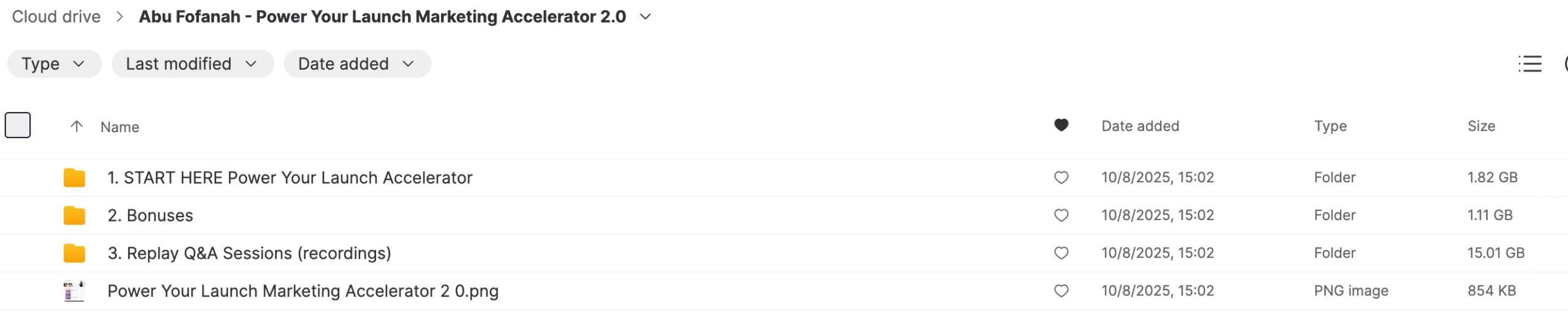Sort by Size column header
The width and height of the screenshot is (1568, 334).
tap(1480, 126)
